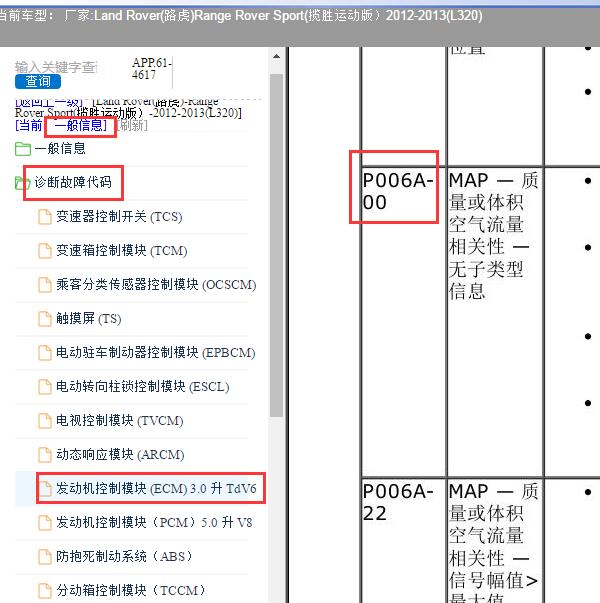The image size is (600, 603).
Task: Open 变速箱控制模块 (TCM) entry
Action: (x=122, y=250)
